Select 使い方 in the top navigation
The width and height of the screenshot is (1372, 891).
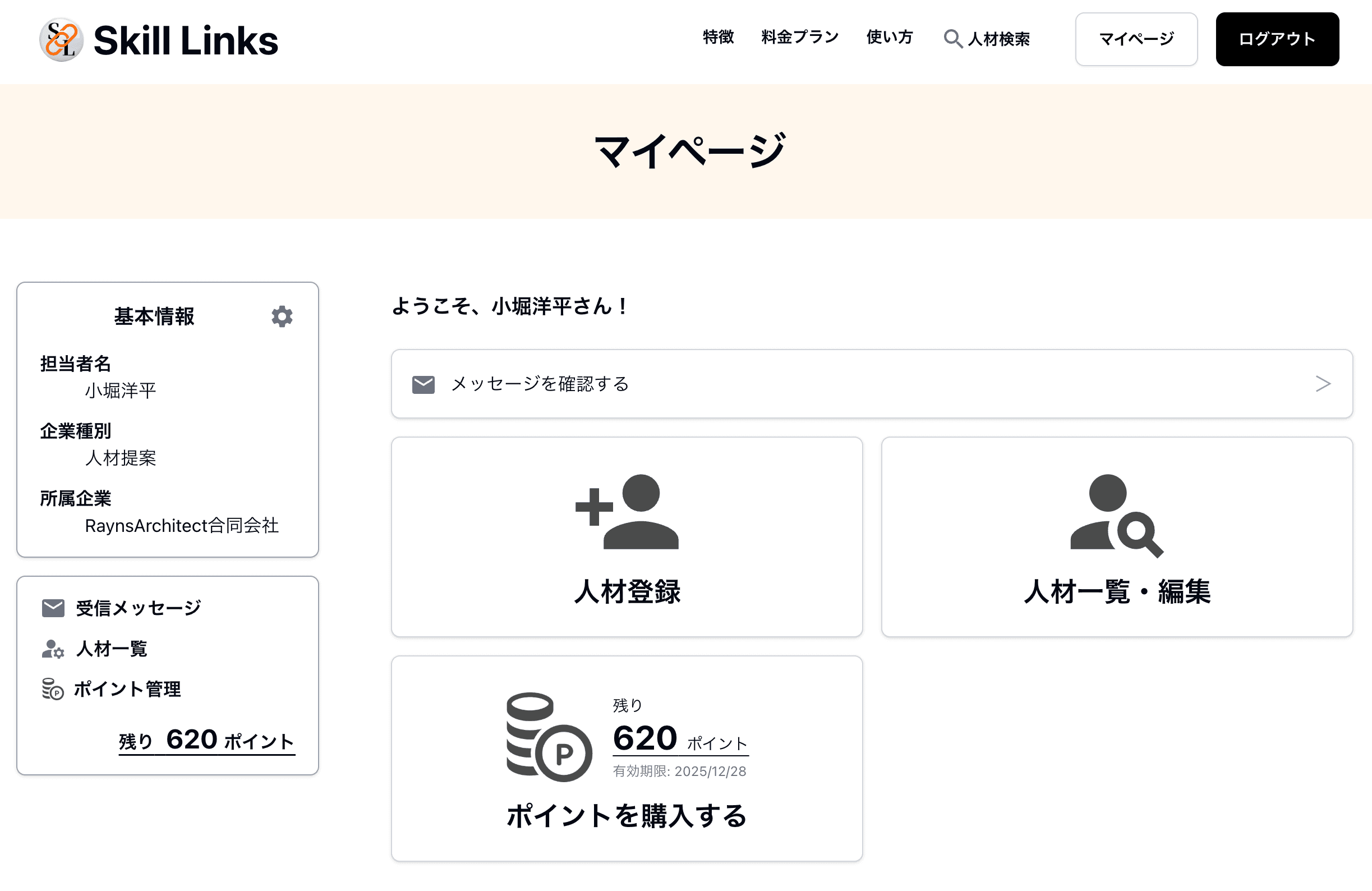click(x=890, y=38)
